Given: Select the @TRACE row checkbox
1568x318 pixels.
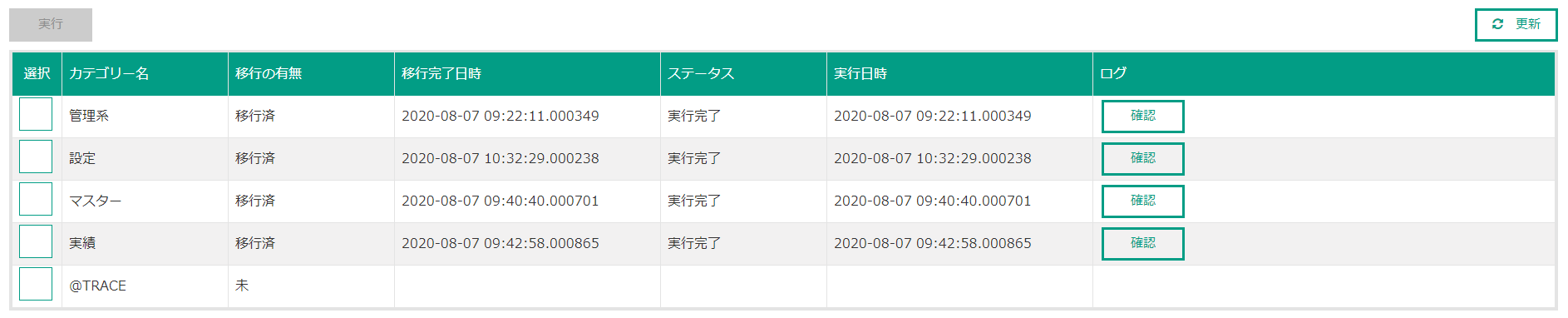Looking at the screenshot, I should pyautogui.click(x=36, y=284).
